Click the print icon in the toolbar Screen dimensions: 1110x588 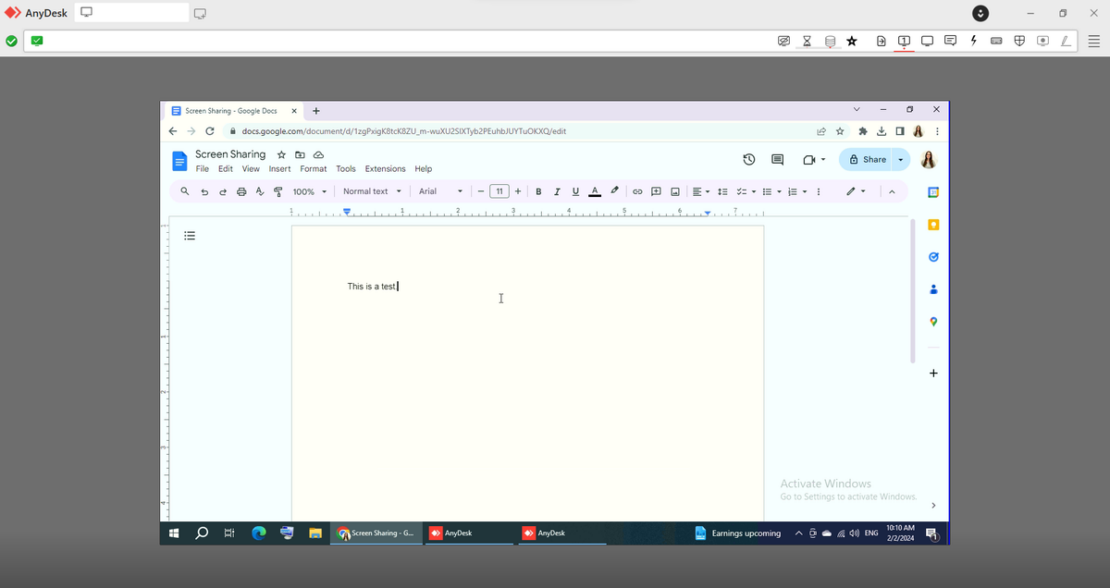[x=241, y=191]
